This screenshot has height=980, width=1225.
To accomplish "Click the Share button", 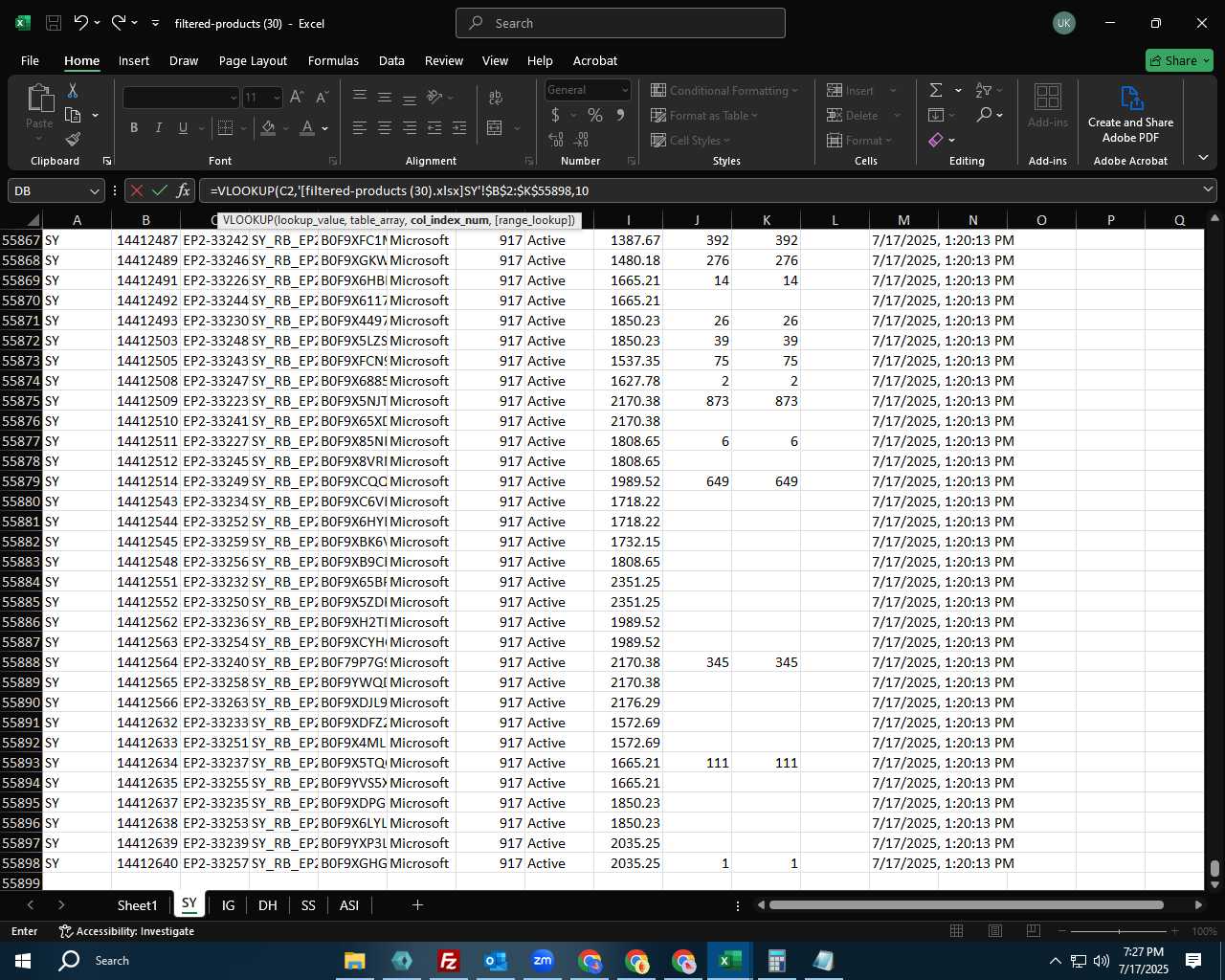I will [1180, 60].
